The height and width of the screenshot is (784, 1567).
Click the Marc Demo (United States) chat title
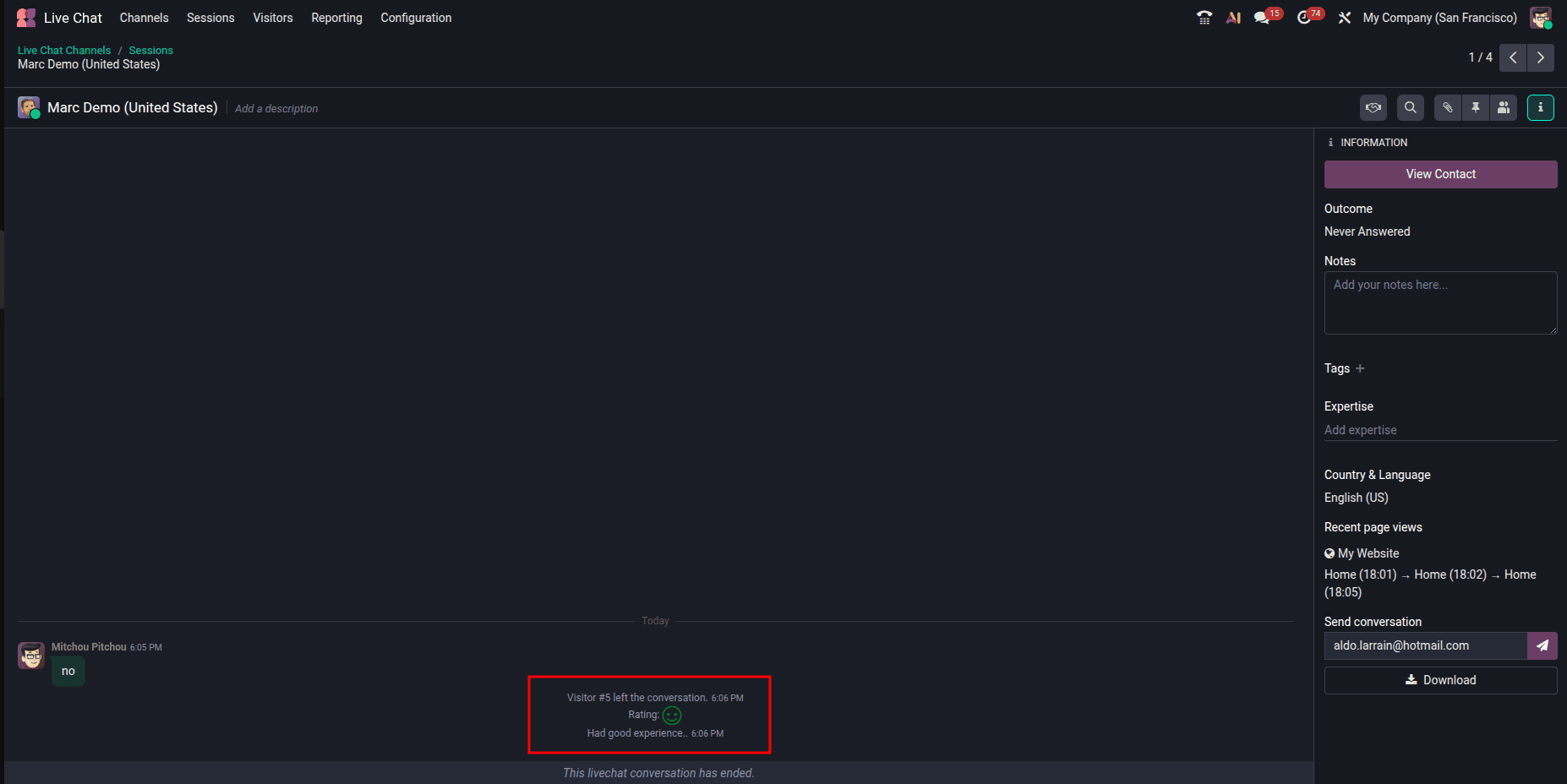(x=133, y=107)
